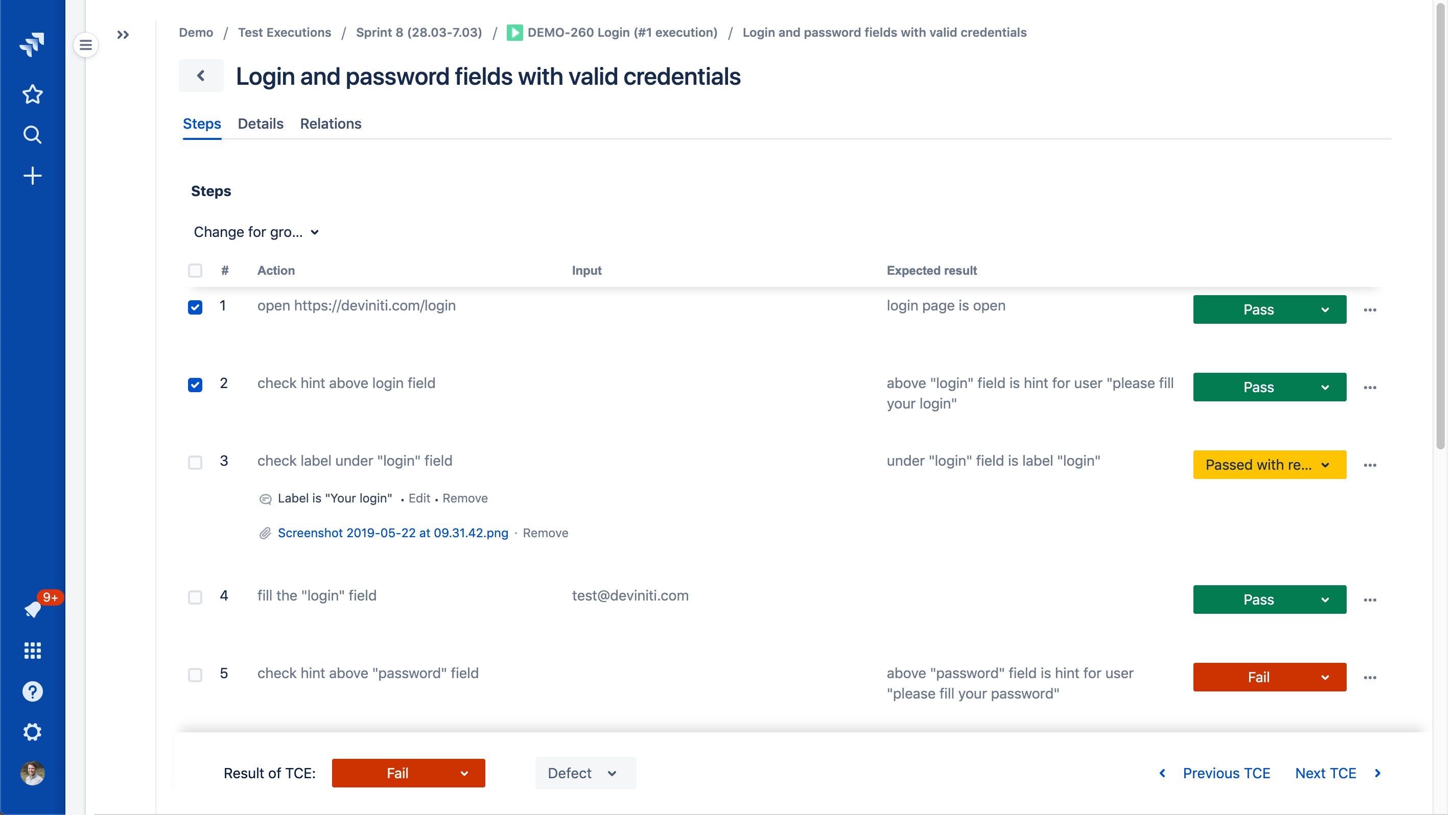Click your profile avatar at bottom left

point(32,774)
